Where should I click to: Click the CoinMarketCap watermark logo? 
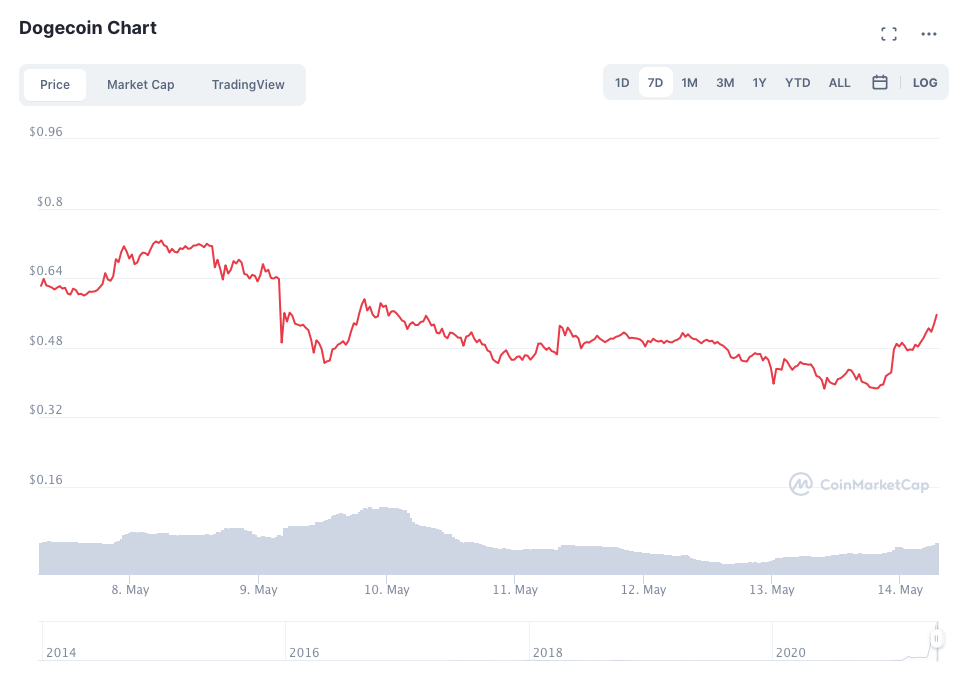(x=859, y=485)
